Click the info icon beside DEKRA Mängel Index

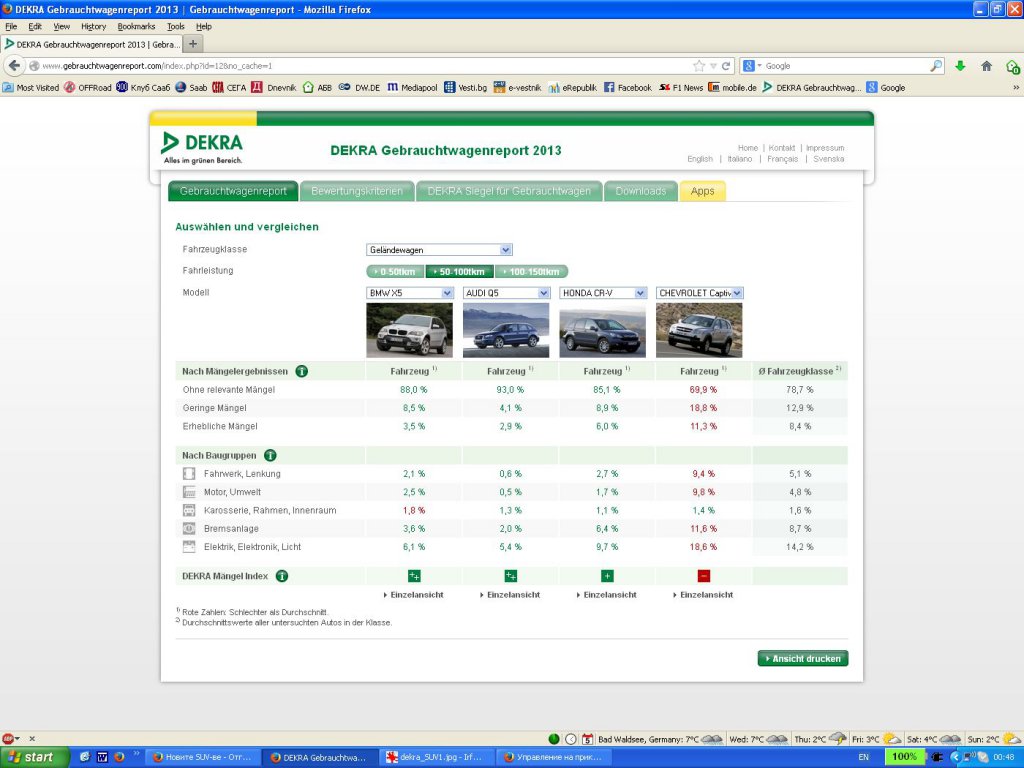(x=282, y=576)
